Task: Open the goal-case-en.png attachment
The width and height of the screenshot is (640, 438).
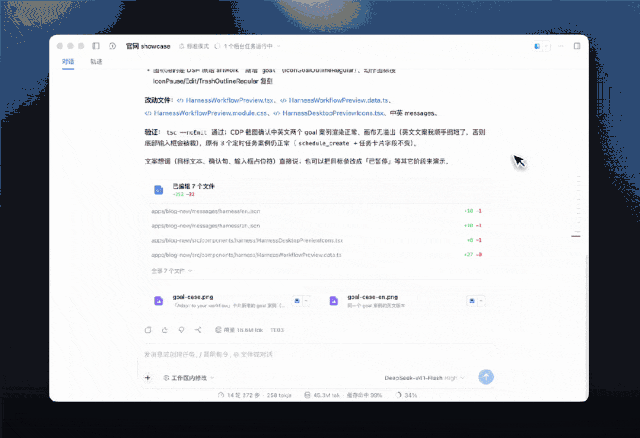Action: tap(373, 301)
